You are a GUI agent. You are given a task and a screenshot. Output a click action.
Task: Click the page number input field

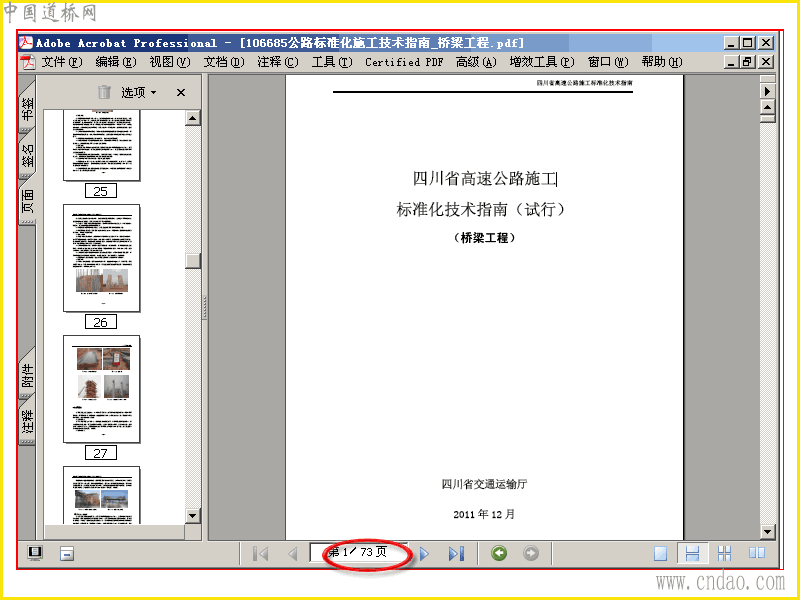(x=359, y=553)
